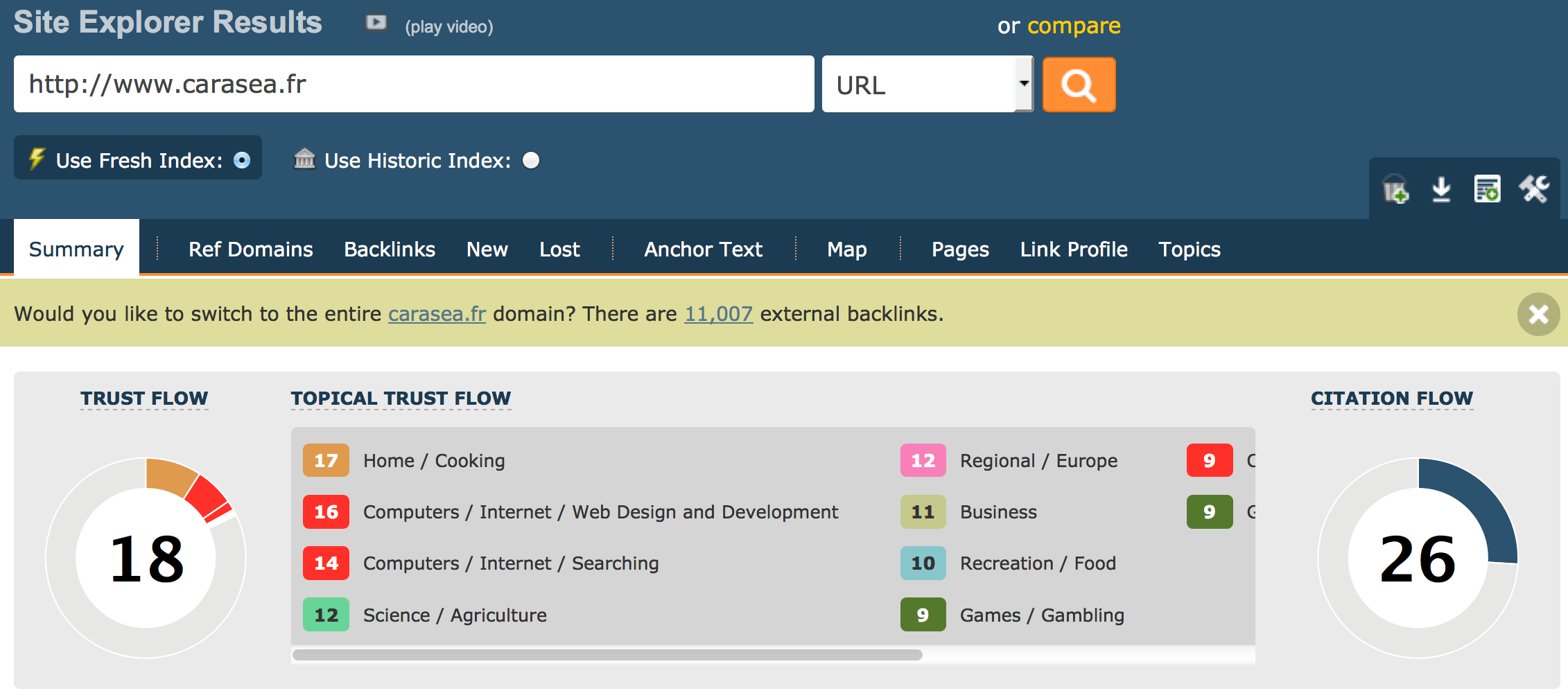The width and height of the screenshot is (1568, 700).
Task: Open the (play video) link
Action: pos(449,26)
